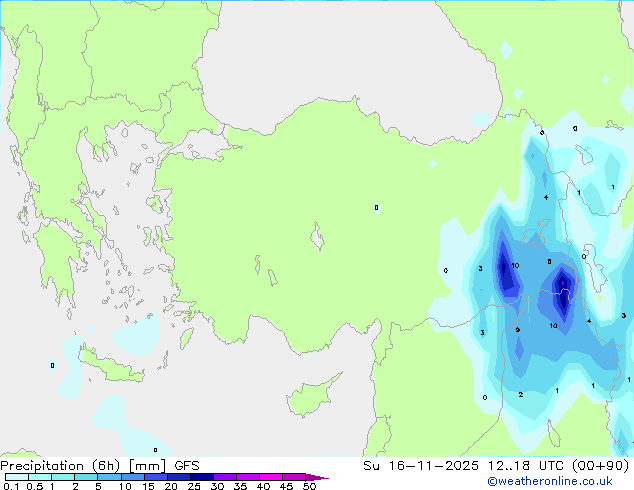The image size is (634, 490).
Task: Open the ©weatheronline.co.uk credit link
Action: [550, 481]
